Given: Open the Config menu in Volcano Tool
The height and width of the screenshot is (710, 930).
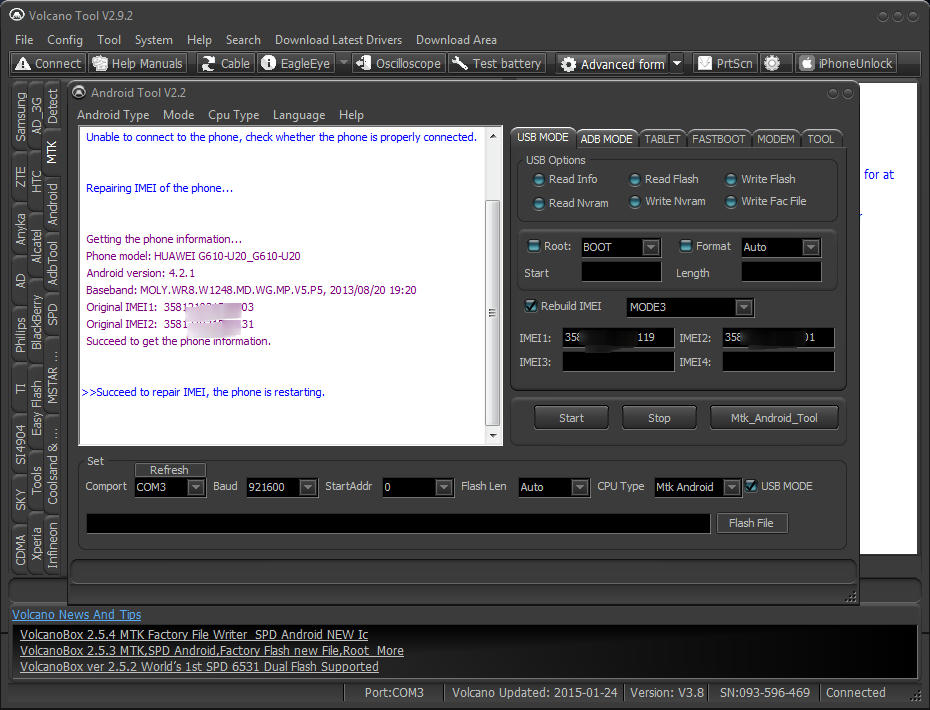Looking at the screenshot, I should coord(65,40).
